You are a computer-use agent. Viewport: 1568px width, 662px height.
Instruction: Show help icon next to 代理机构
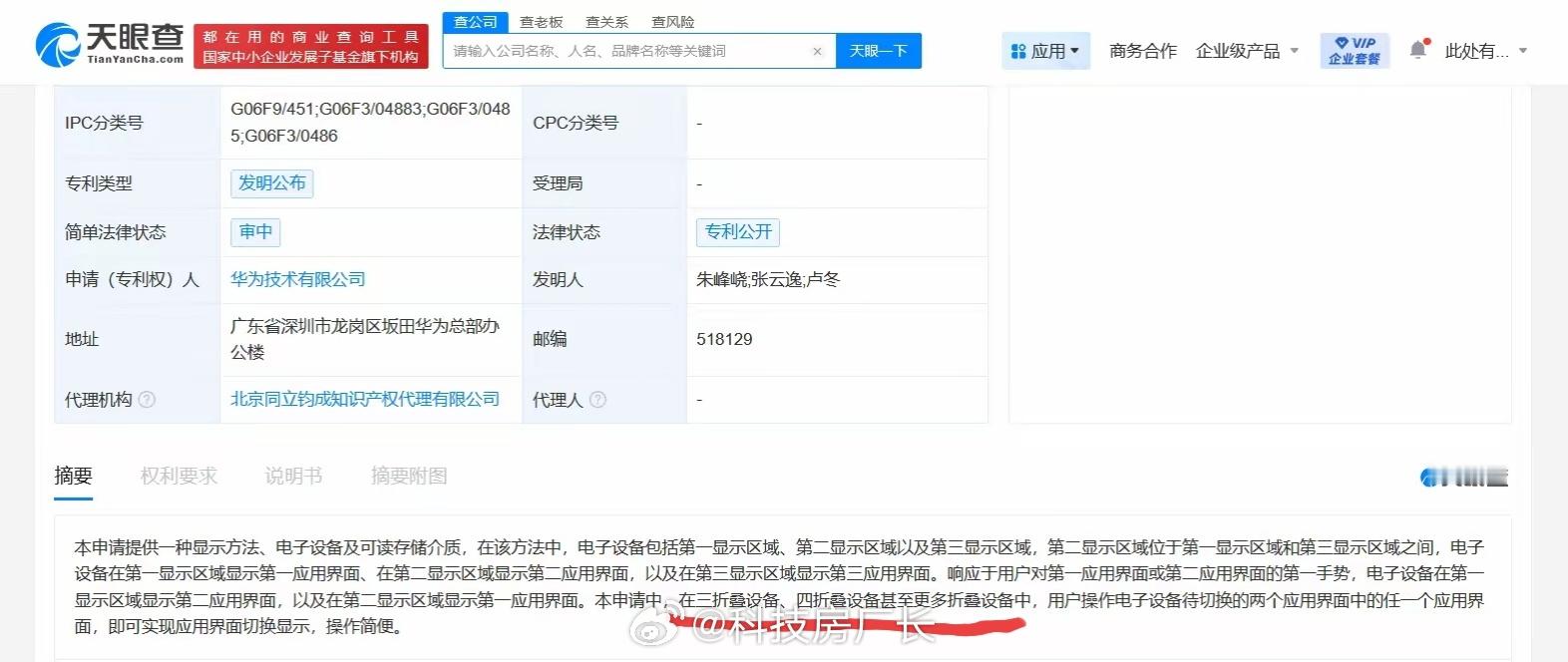[147, 400]
